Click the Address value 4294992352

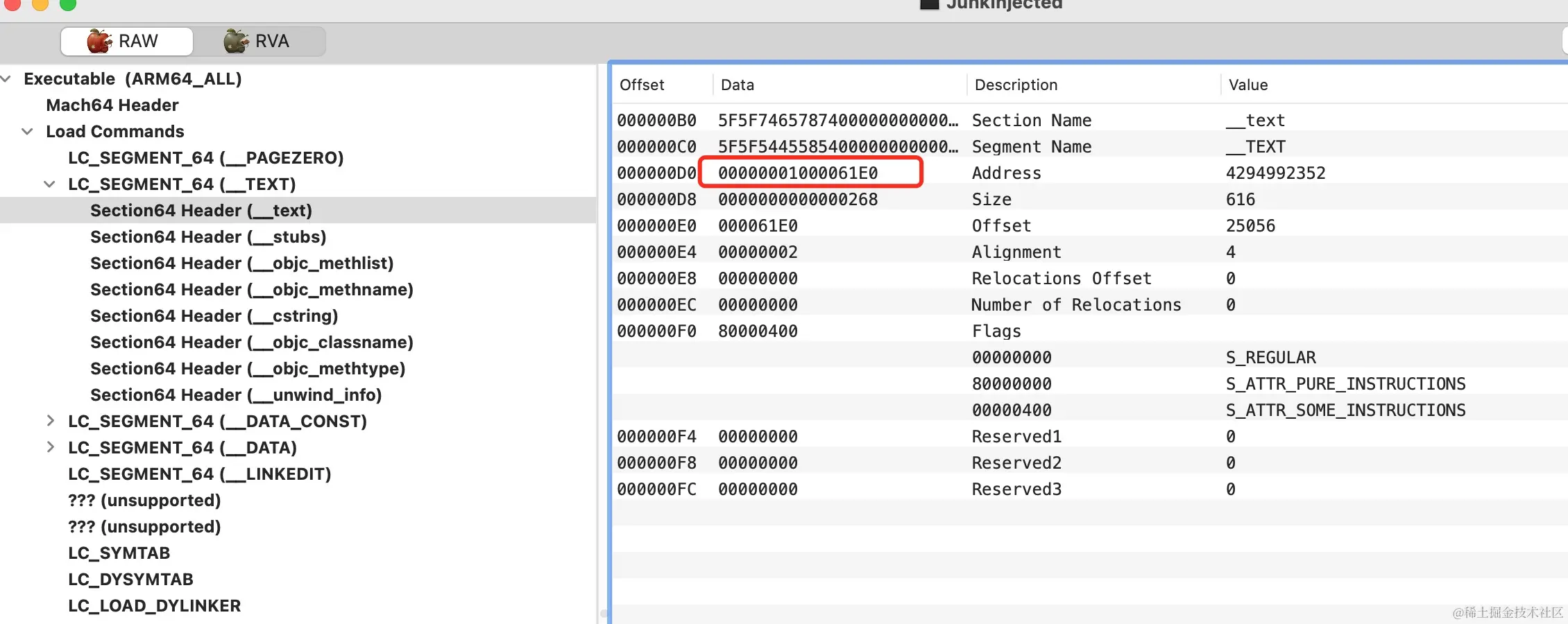point(1275,173)
